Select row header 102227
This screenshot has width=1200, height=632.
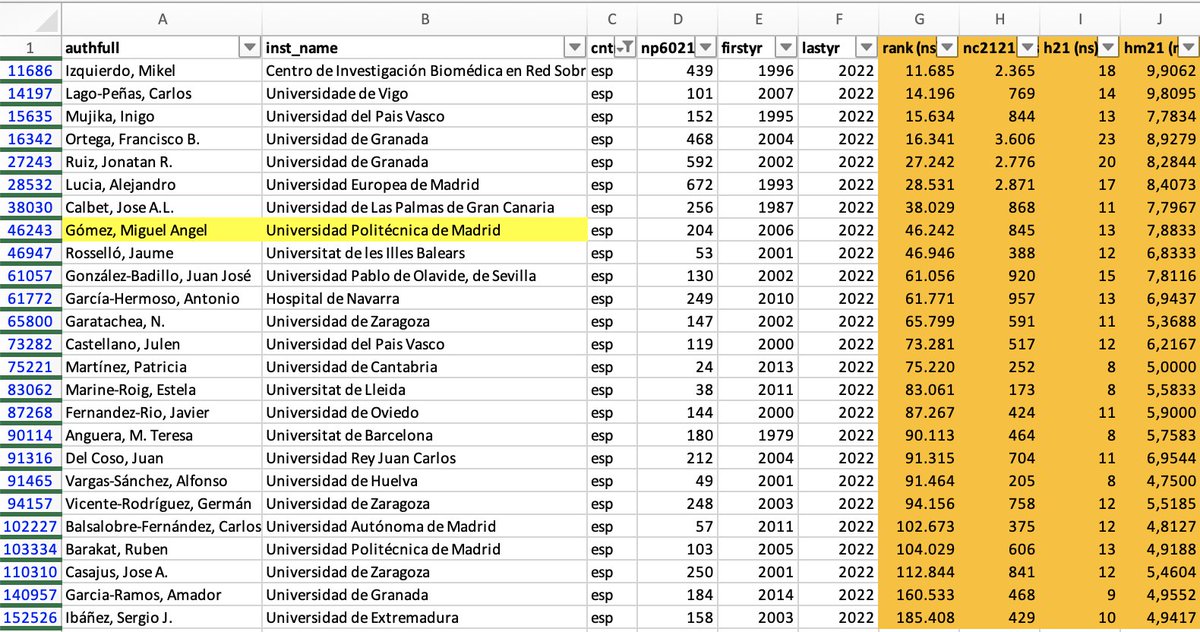click(x=30, y=526)
